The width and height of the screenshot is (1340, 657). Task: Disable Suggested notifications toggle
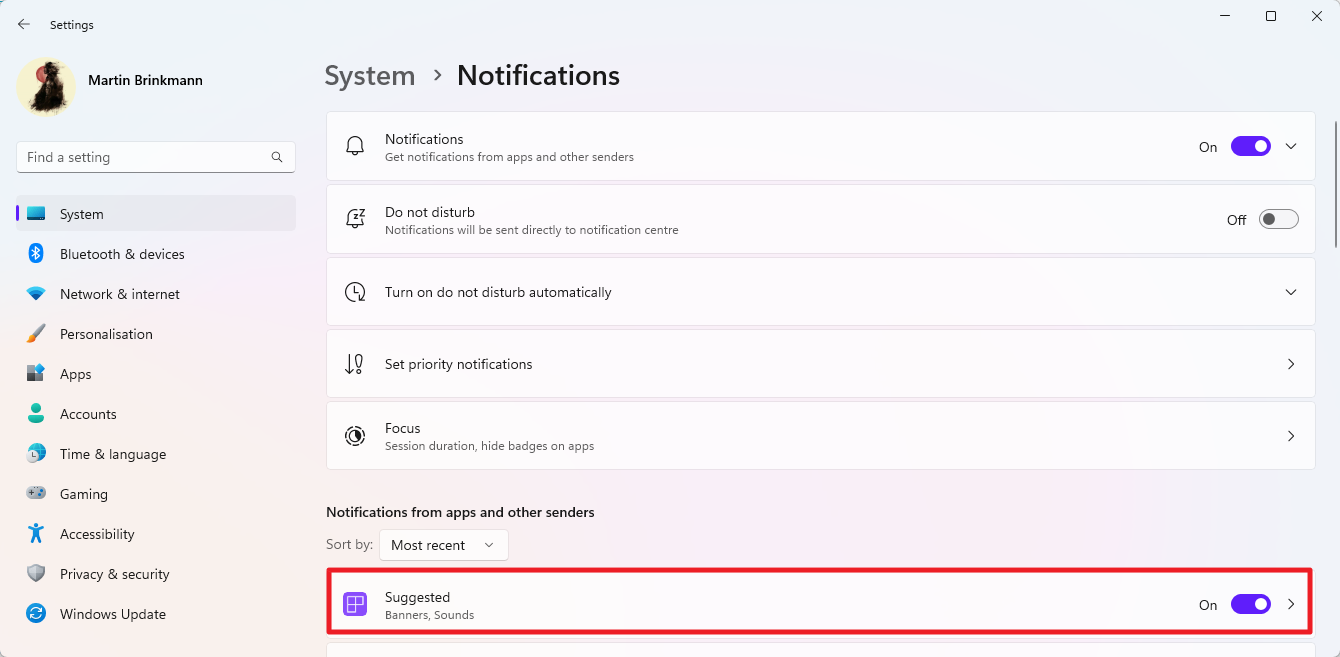[x=1250, y=604]
